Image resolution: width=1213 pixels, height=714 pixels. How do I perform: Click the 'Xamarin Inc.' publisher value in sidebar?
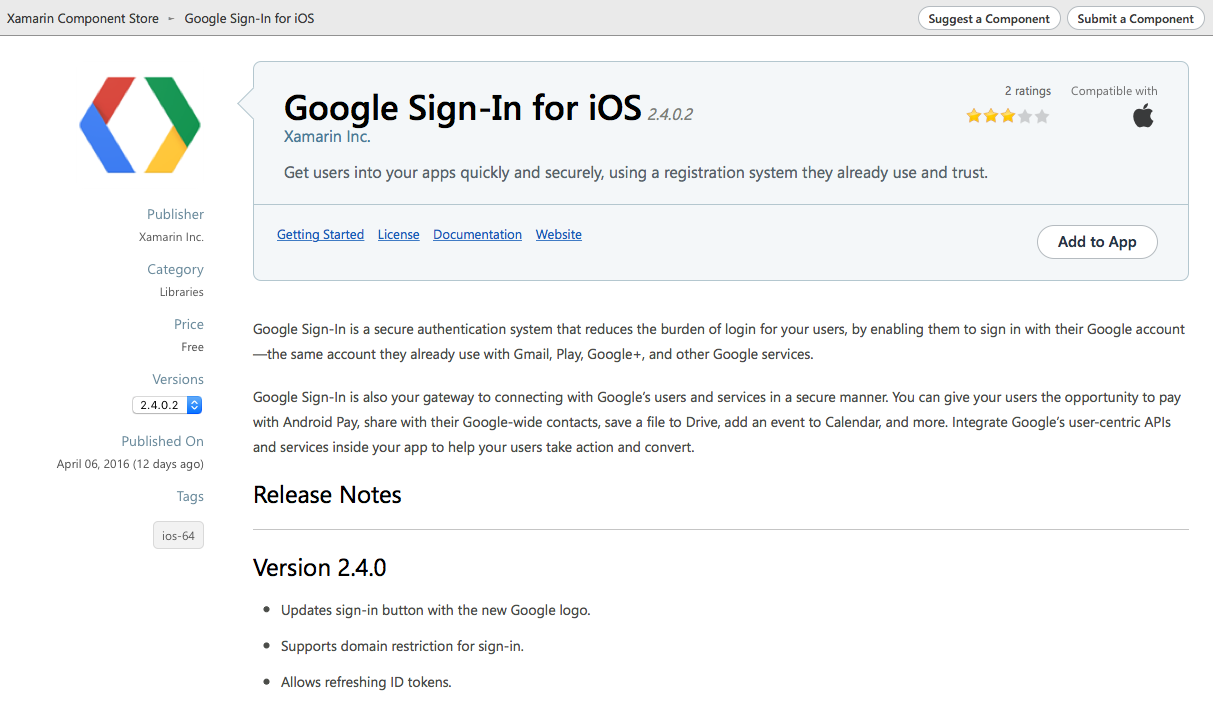pyautogui.click(x=171, y=237)
